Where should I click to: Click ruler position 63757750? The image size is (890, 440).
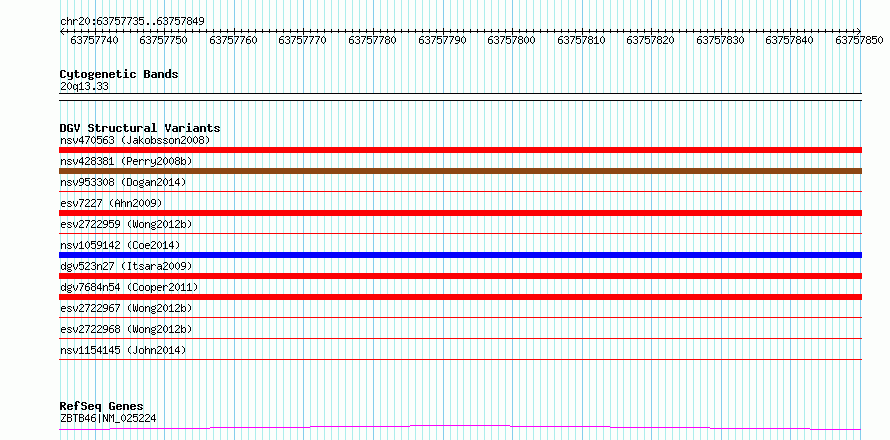164,40
